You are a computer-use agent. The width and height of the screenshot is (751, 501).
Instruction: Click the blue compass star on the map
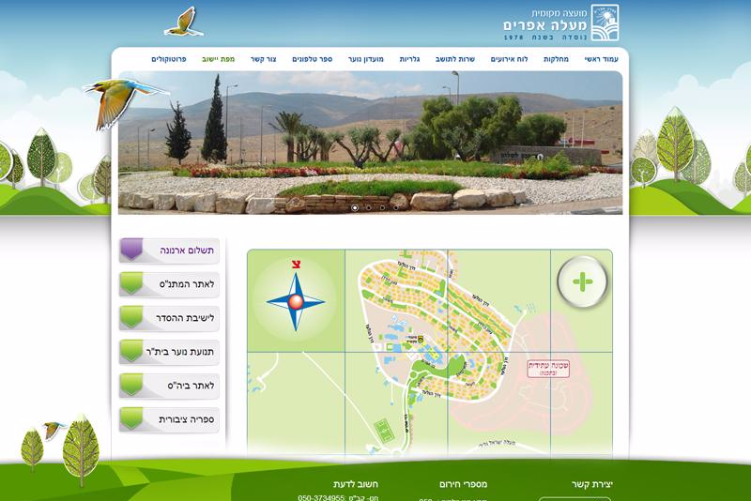296,302
